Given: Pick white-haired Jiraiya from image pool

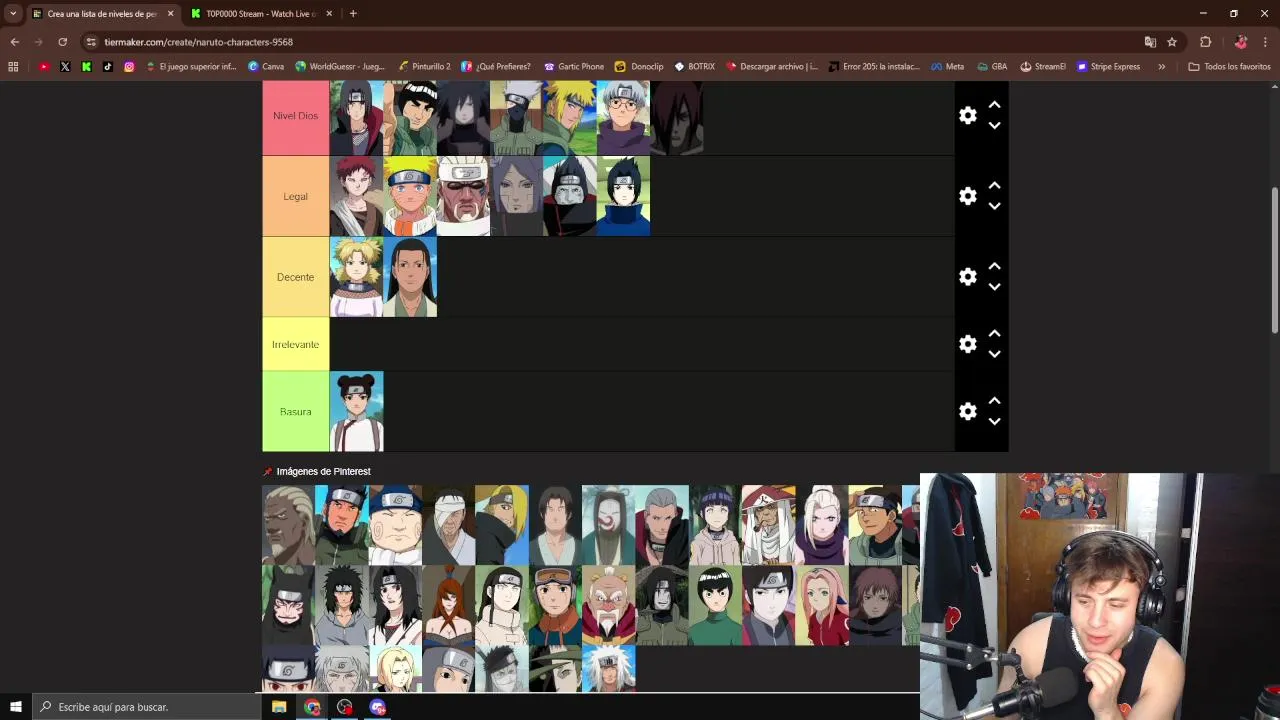Looking at the screenshot, I should tap(608, 669).
